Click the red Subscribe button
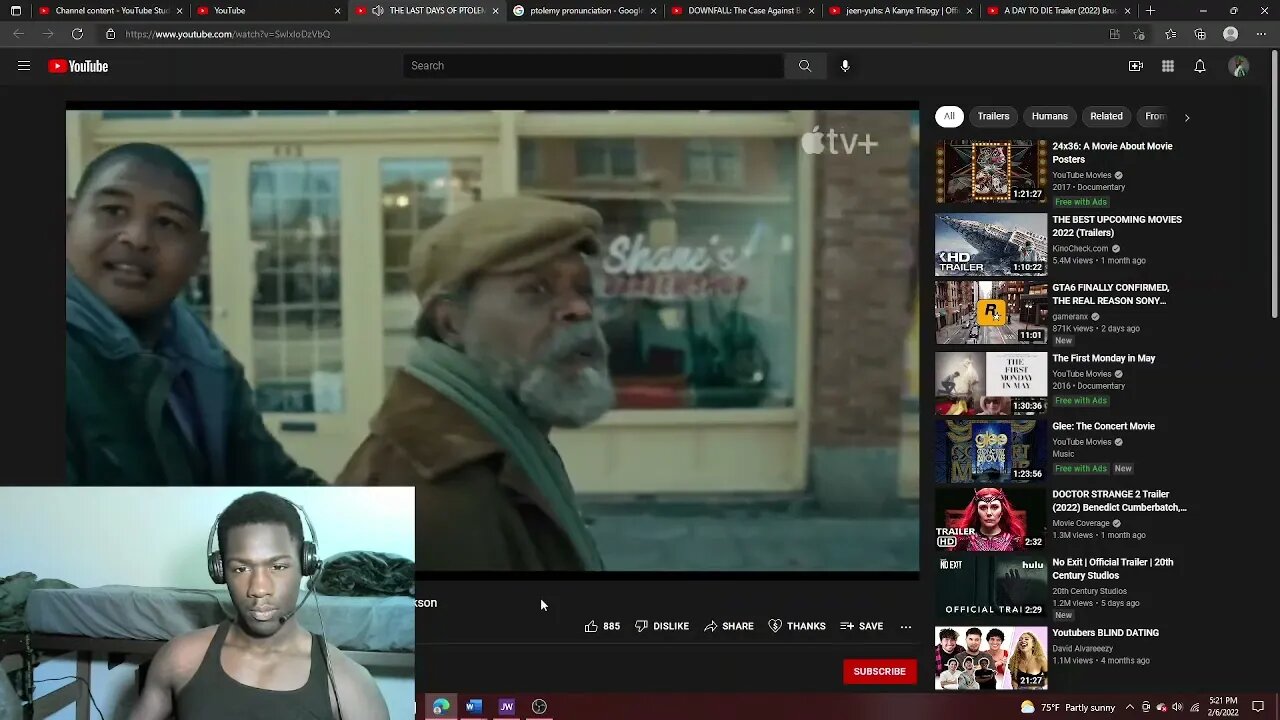 click(x=879, y=671)
